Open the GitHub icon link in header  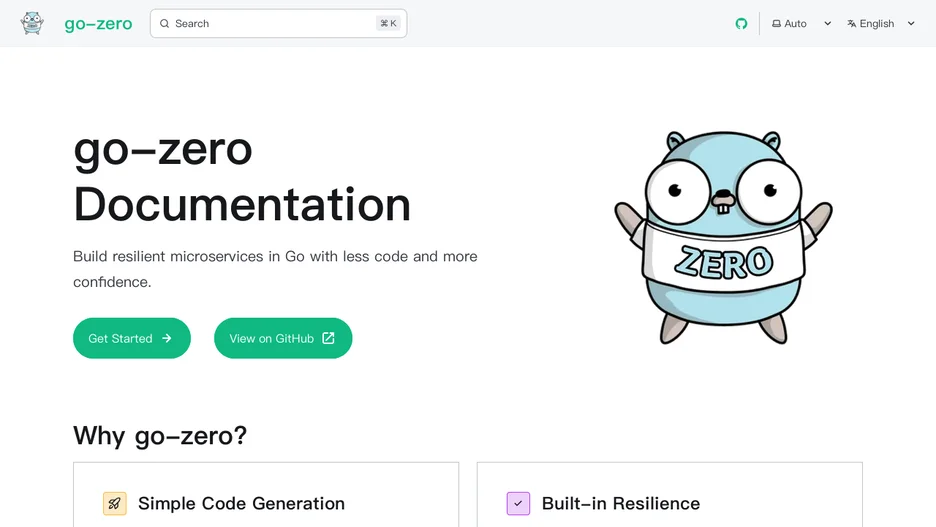point(741,23)
